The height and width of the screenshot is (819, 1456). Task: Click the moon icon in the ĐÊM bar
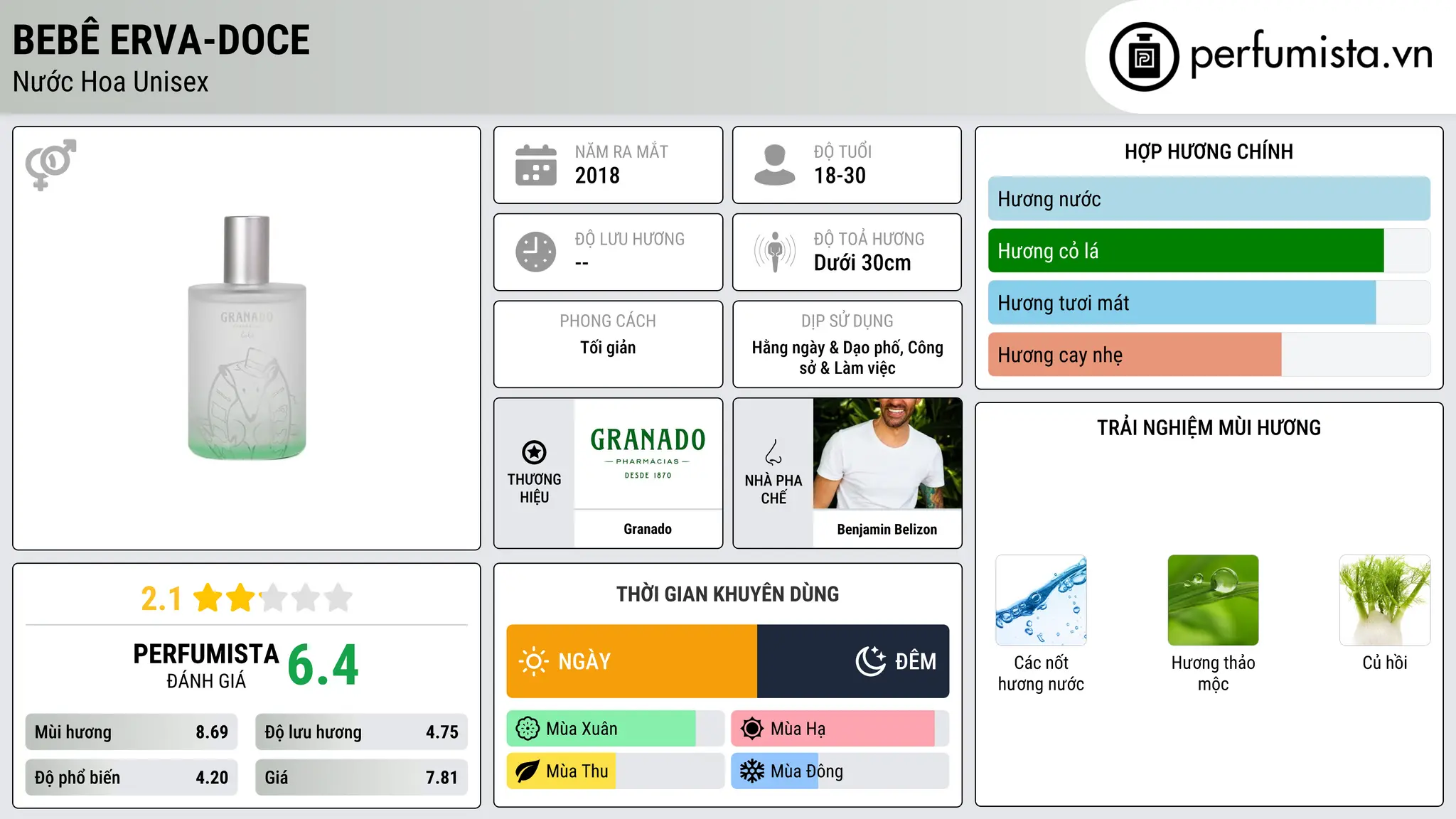pyautogui.click(x=871, y=661)
